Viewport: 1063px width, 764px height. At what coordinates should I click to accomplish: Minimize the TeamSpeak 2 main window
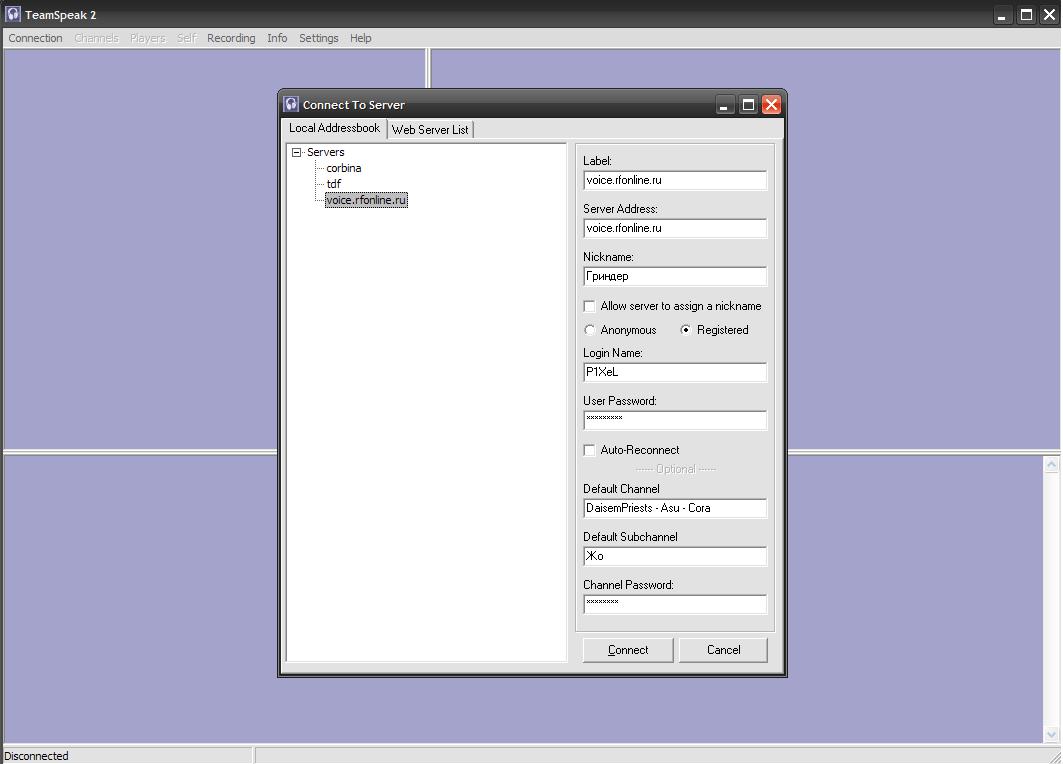1001,14
